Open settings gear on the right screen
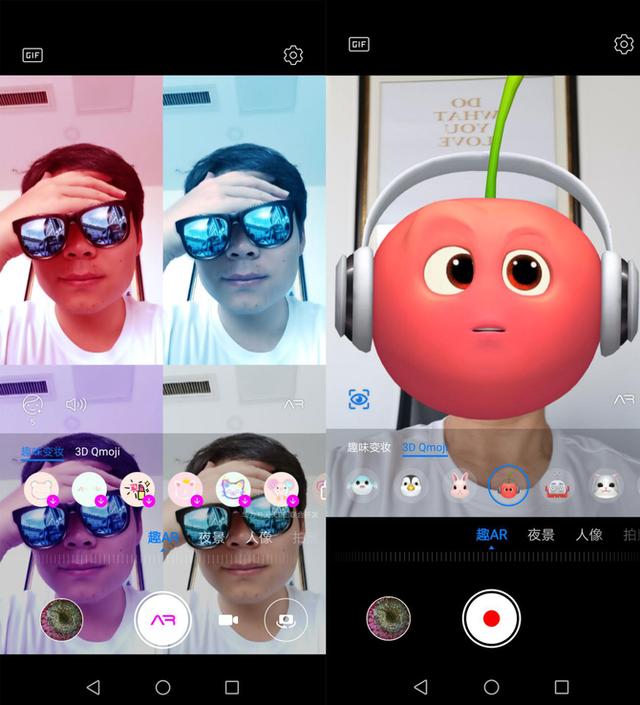The height and width of the screenshot is (705, 640). point(624,44)
